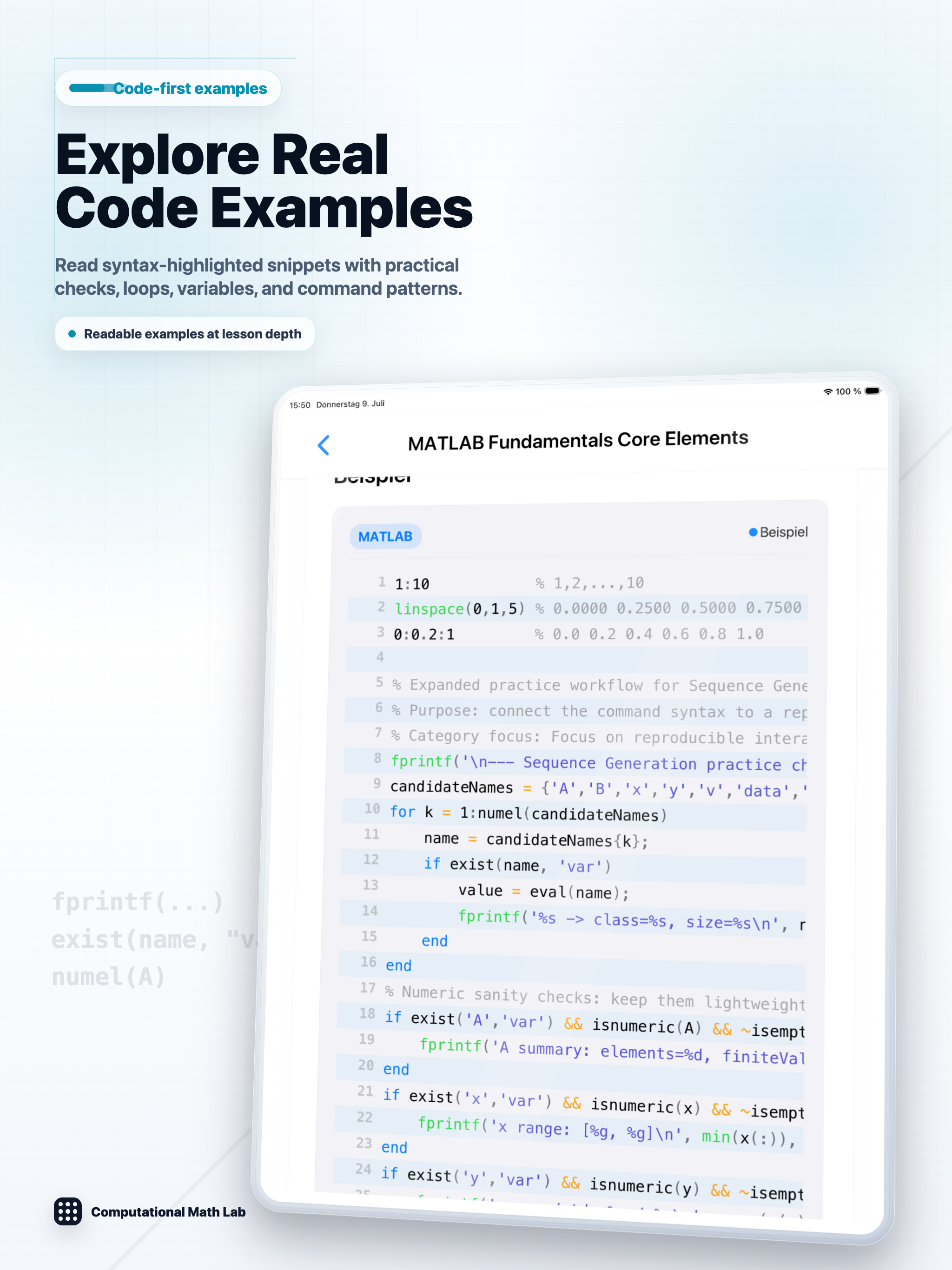Tap the battery status icon

point(872,390)
